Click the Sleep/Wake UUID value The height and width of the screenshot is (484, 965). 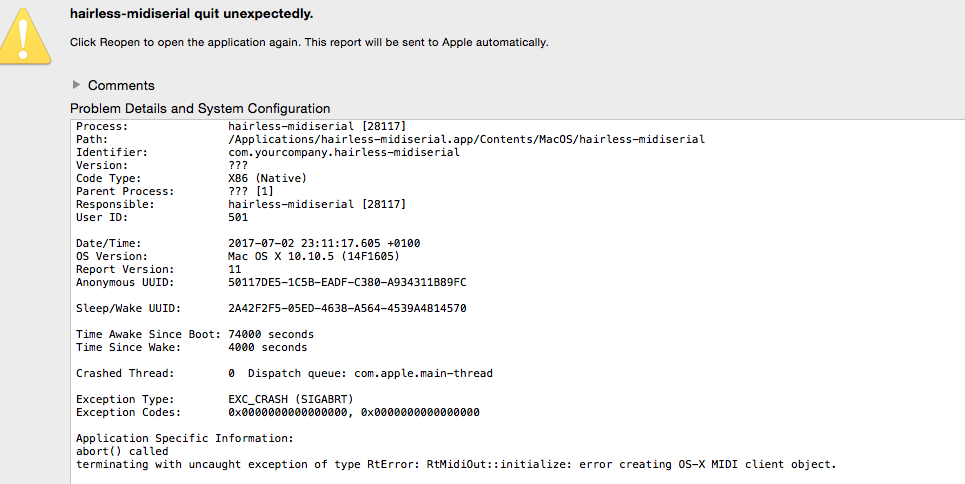click(x=347, y=308)
